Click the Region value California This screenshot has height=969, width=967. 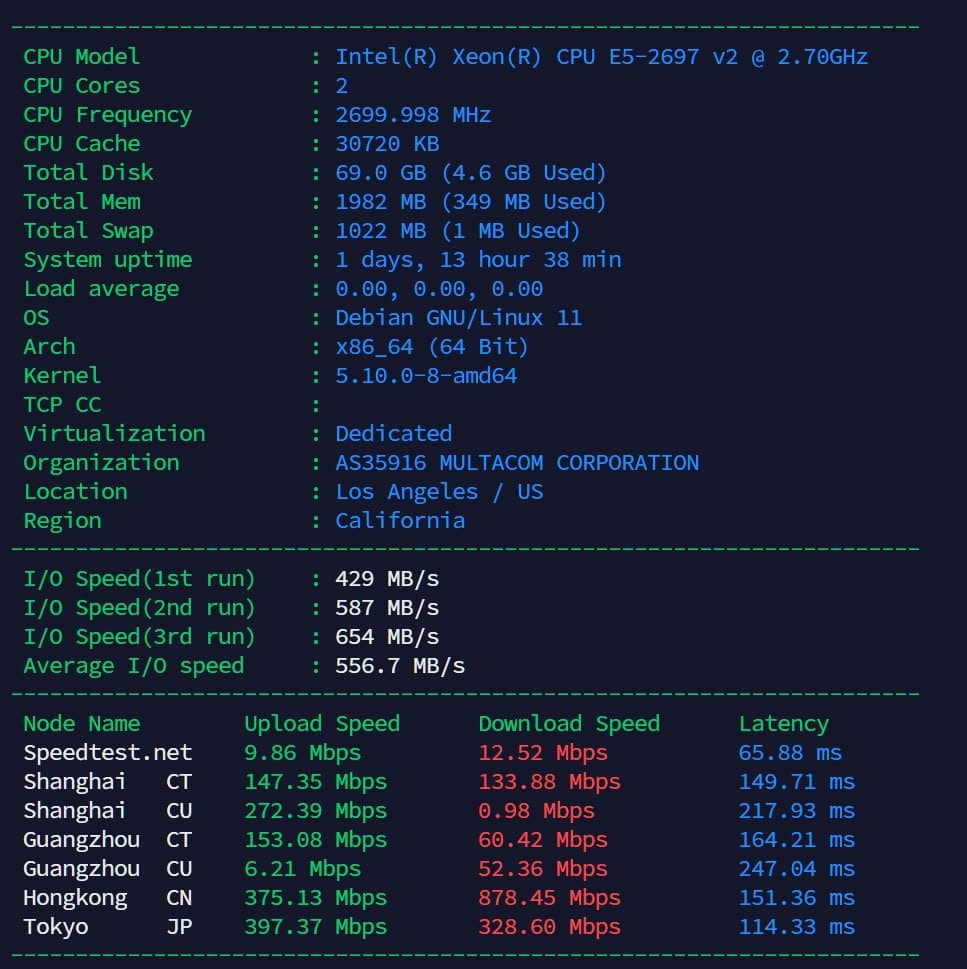(400, 521)
